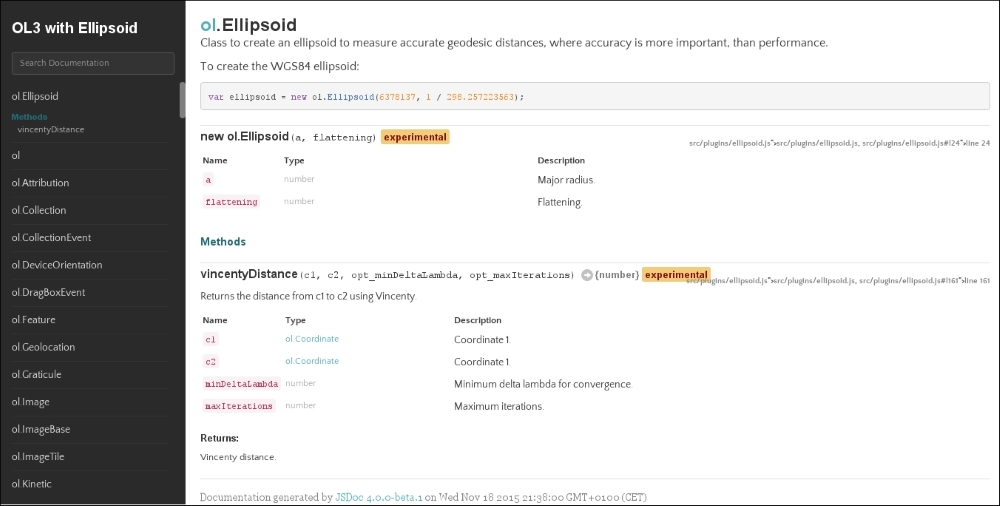Select ol.Ellipsoid in the sidebar

click(x=35, y=96)
